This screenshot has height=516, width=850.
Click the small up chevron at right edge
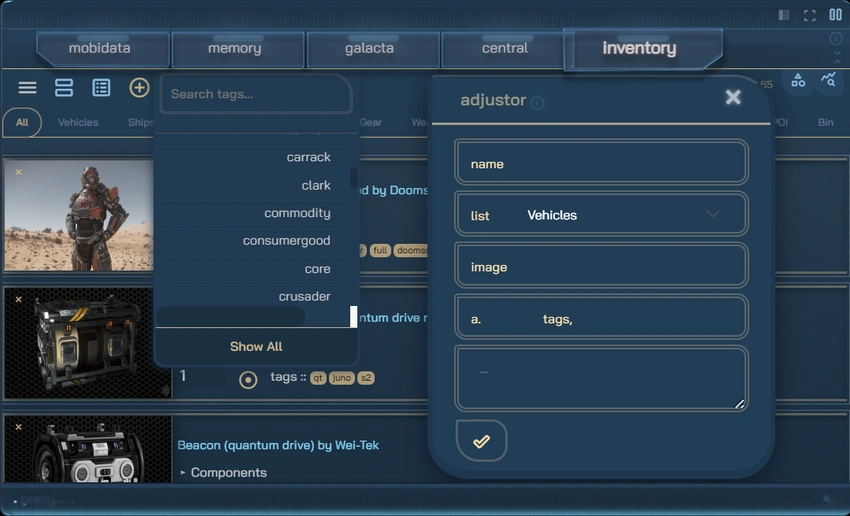click(x=838, y=62)
